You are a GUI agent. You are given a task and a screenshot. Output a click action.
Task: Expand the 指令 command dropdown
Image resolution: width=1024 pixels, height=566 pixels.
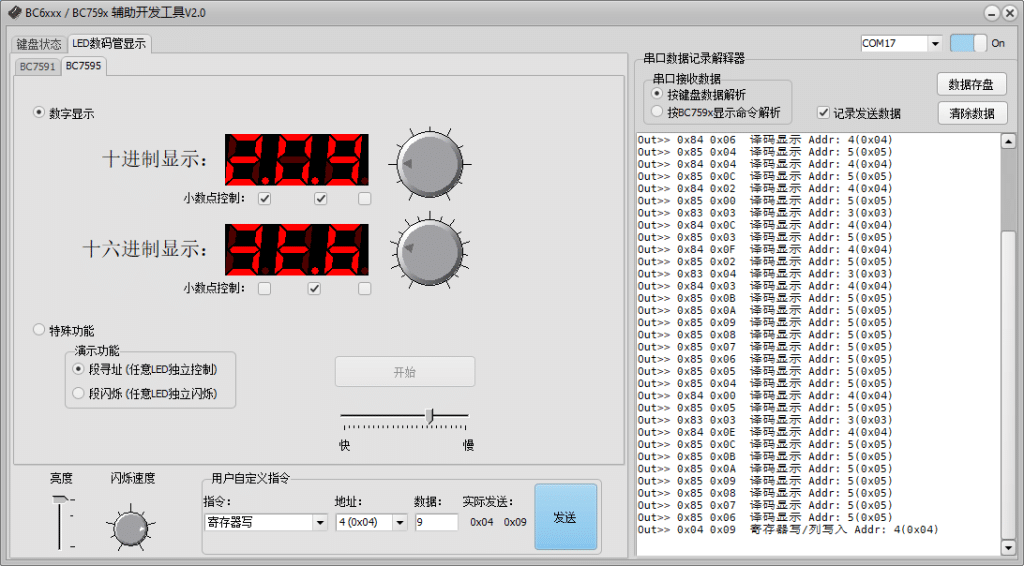[320, 522]
